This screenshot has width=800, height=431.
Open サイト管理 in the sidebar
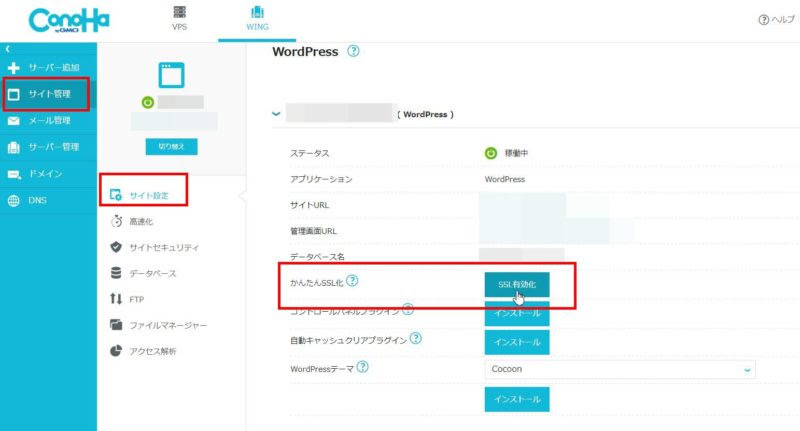(49, 94)
